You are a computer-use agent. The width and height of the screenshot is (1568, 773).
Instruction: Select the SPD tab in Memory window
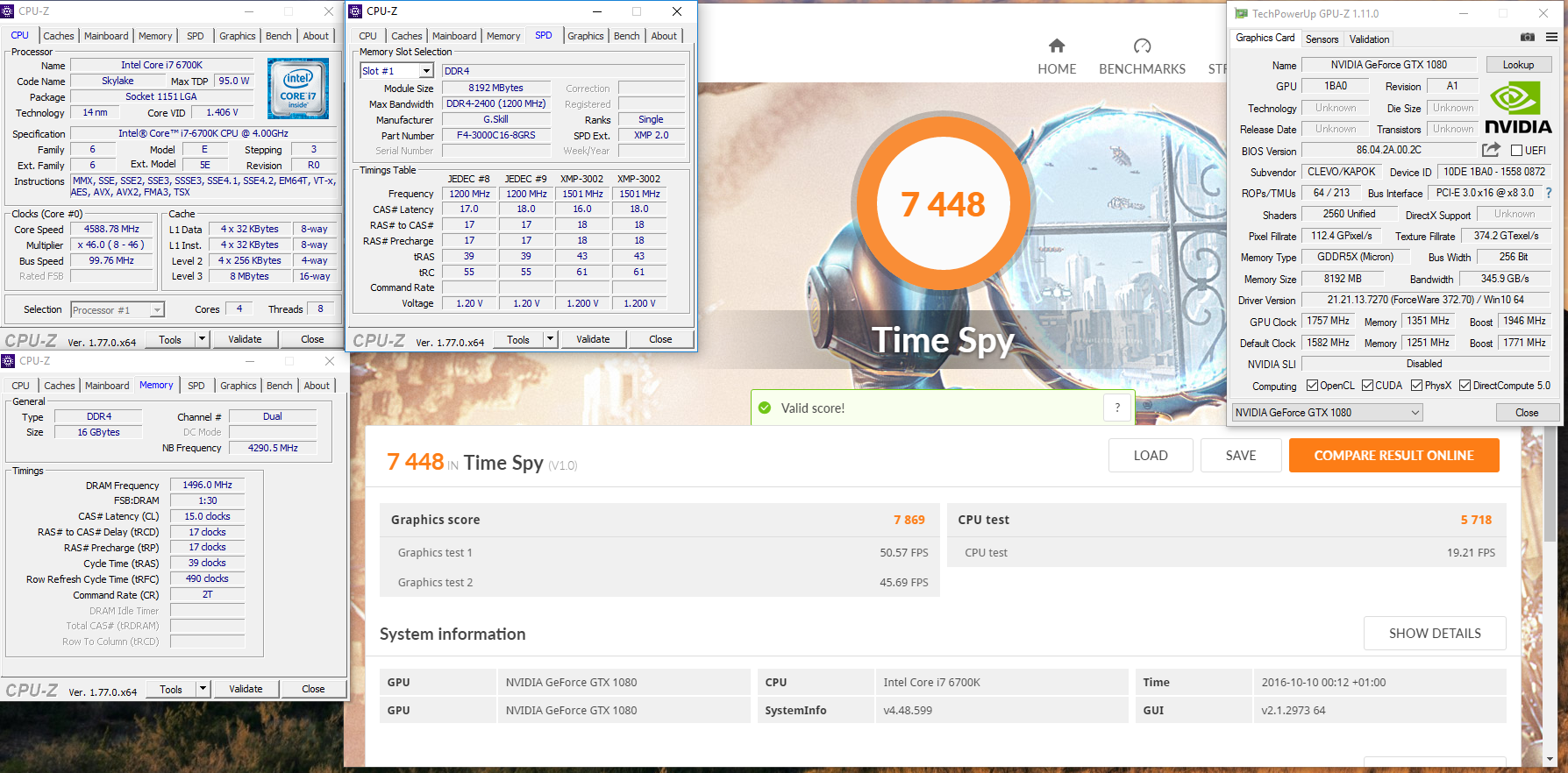[196, 386]
